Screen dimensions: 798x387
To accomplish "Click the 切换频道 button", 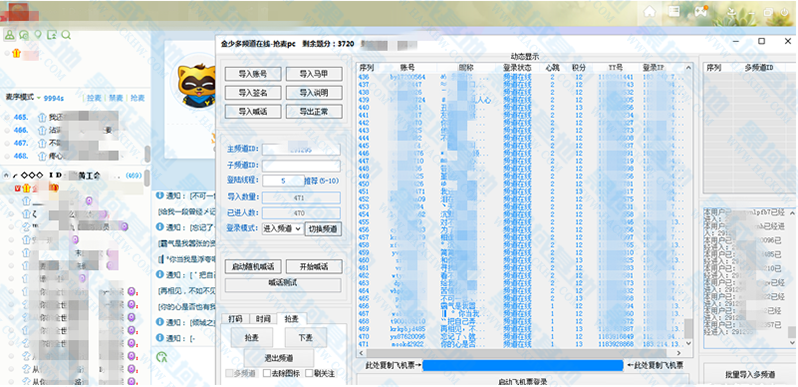I will (x=323, y=229).
